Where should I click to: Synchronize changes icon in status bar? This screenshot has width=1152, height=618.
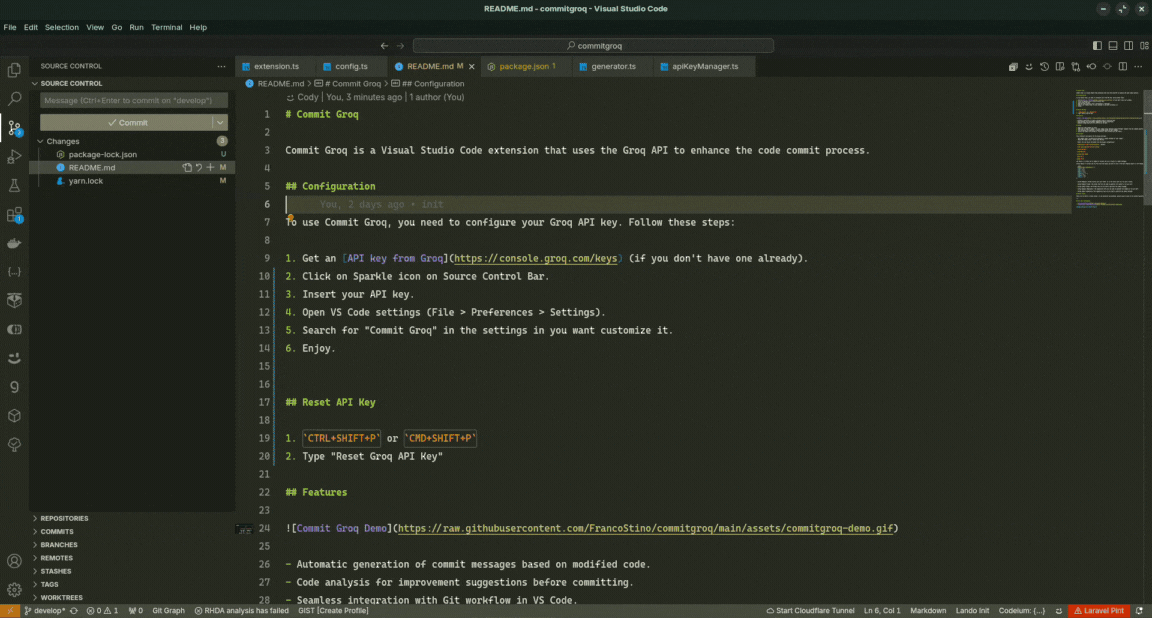click(73, 611)
